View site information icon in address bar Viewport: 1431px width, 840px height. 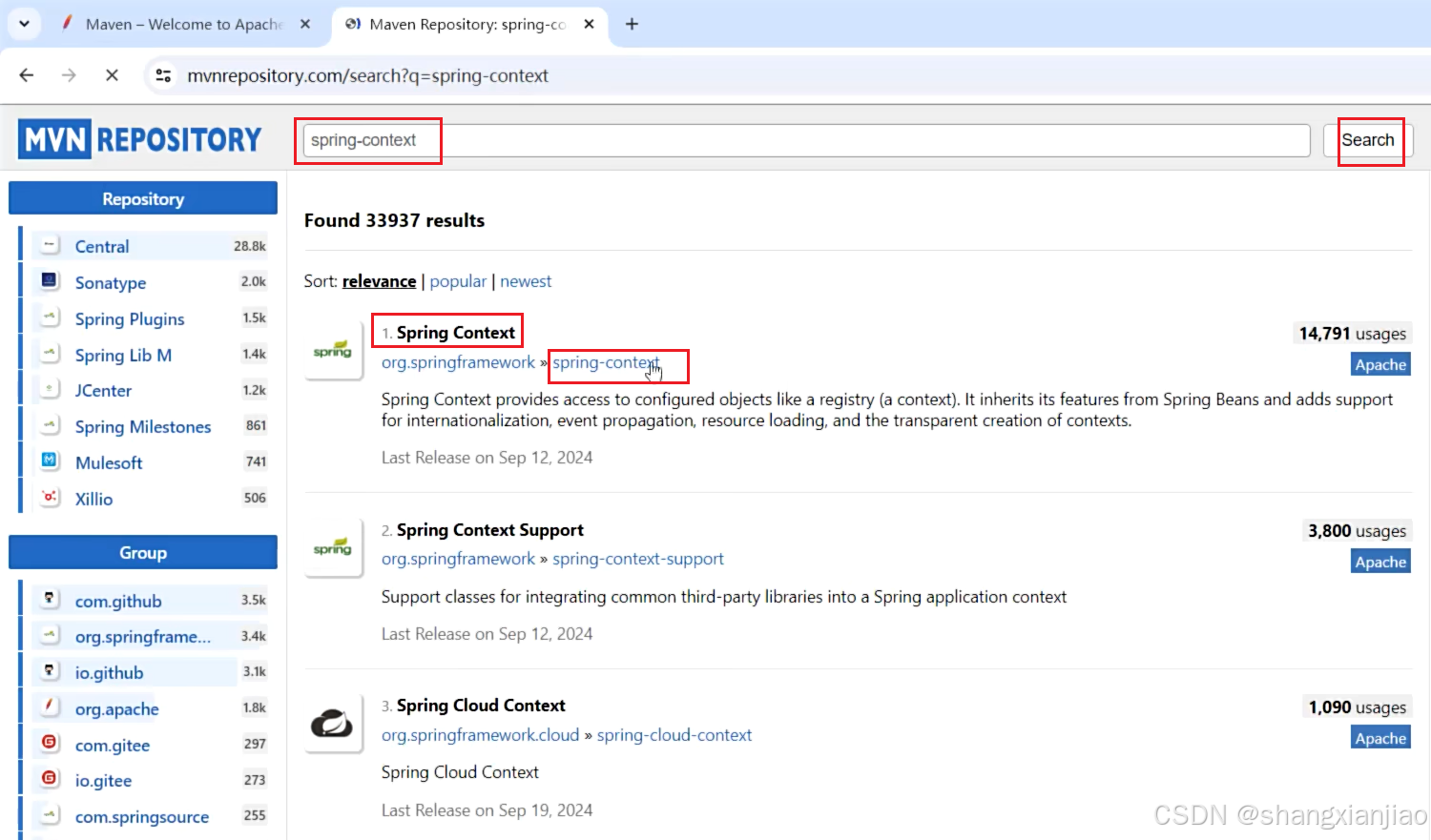point(163,75)
